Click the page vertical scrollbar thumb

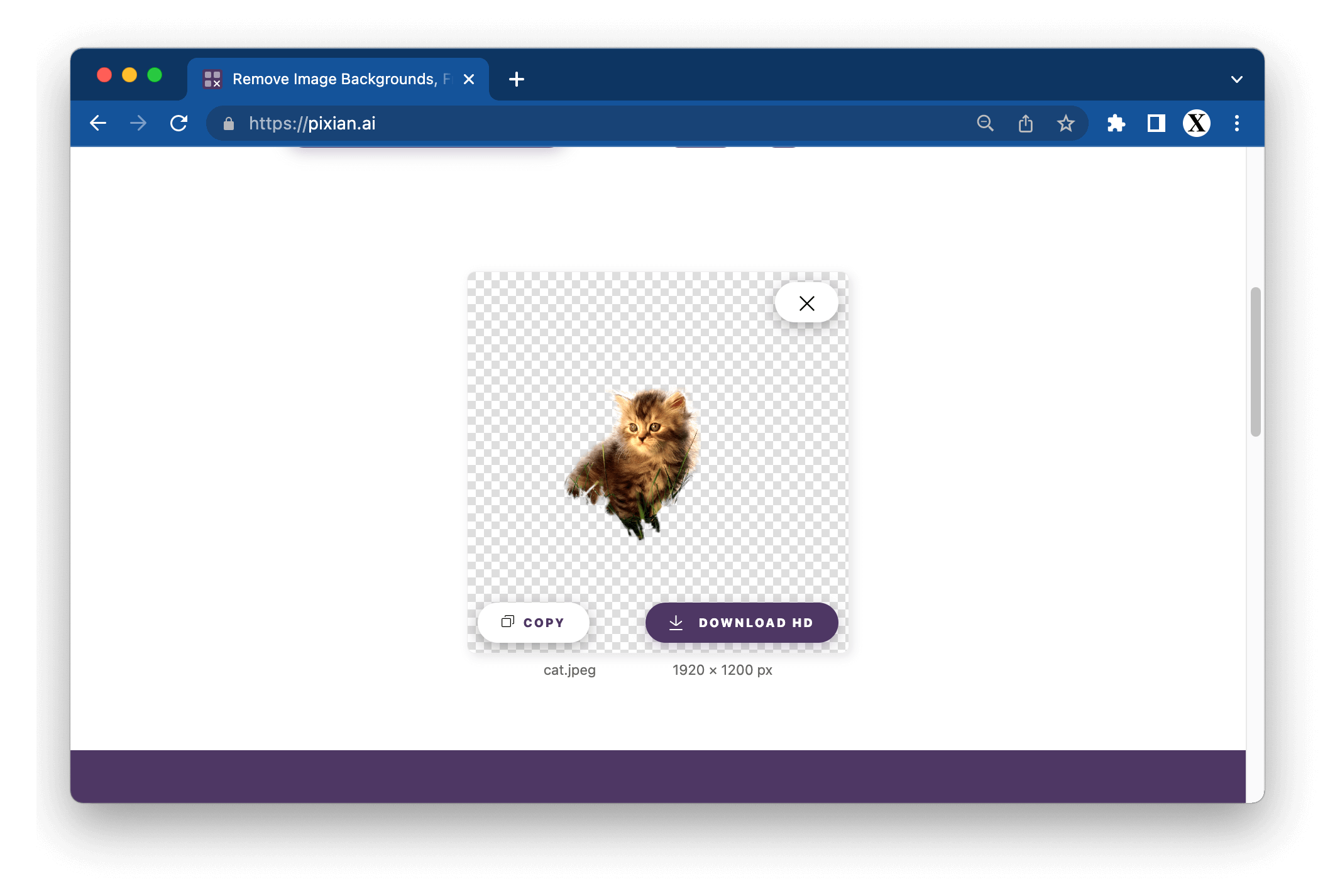pyautogui.click(x=1255, y=361)
